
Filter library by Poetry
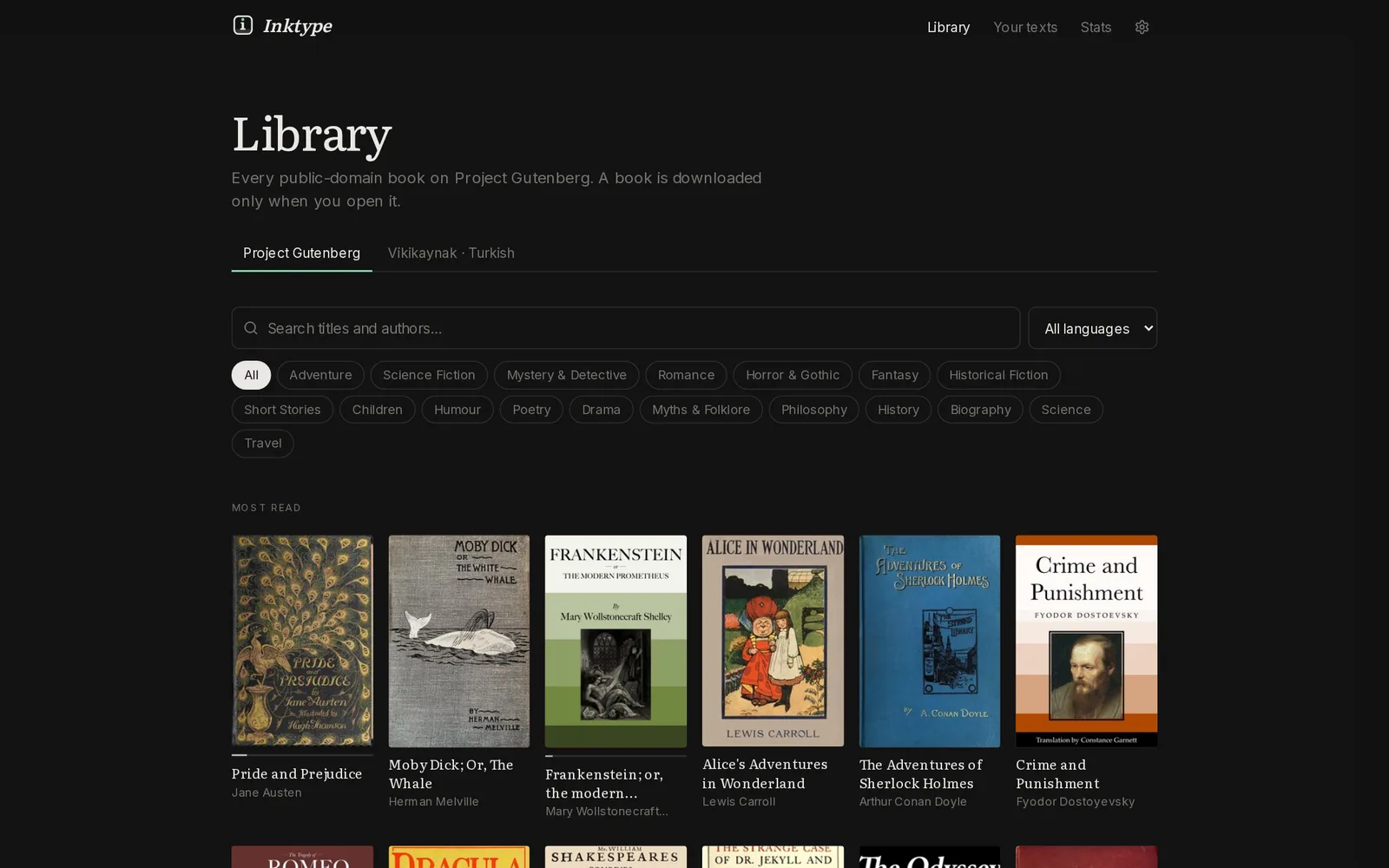coord(531,410)
